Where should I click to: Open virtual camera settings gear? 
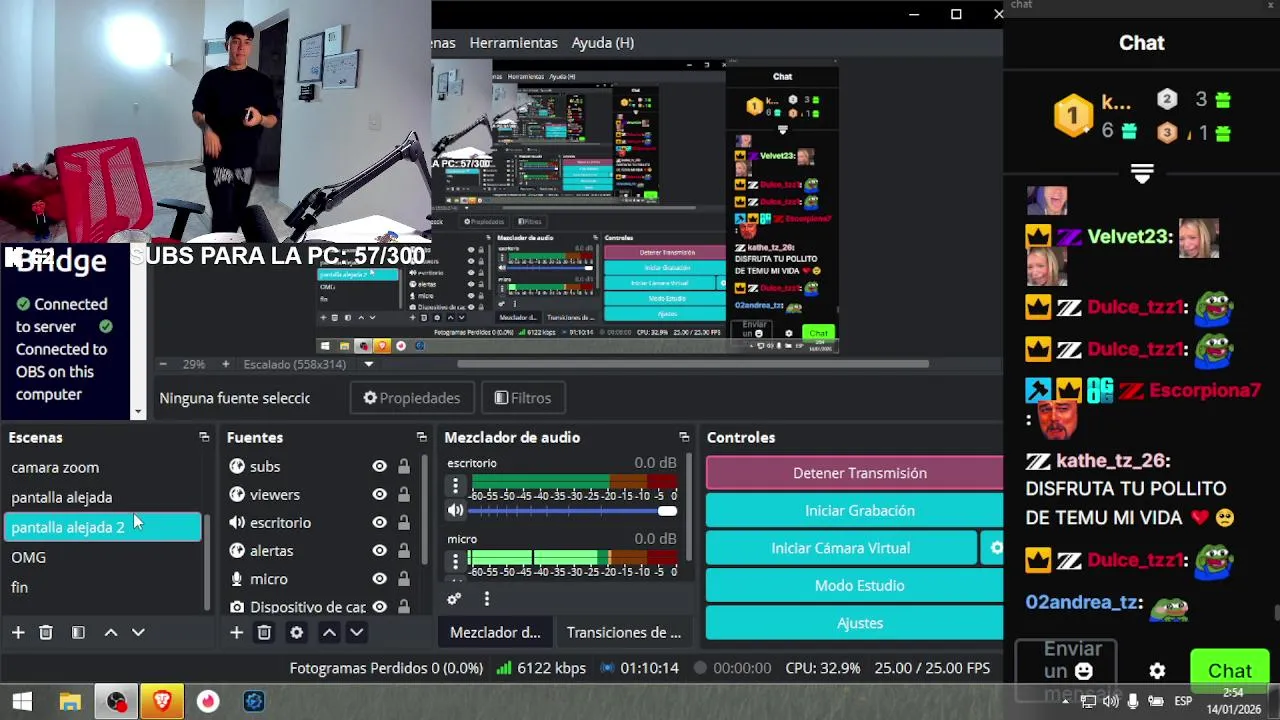(995, 548)
